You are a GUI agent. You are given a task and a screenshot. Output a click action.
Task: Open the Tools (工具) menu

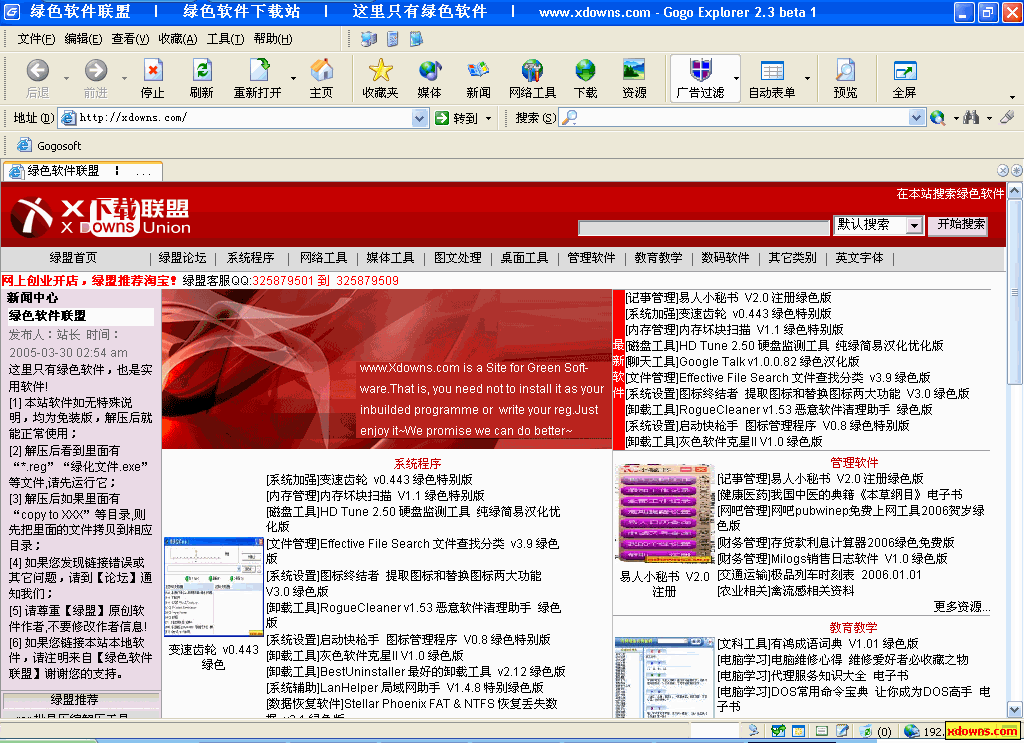tap(225, 39)
